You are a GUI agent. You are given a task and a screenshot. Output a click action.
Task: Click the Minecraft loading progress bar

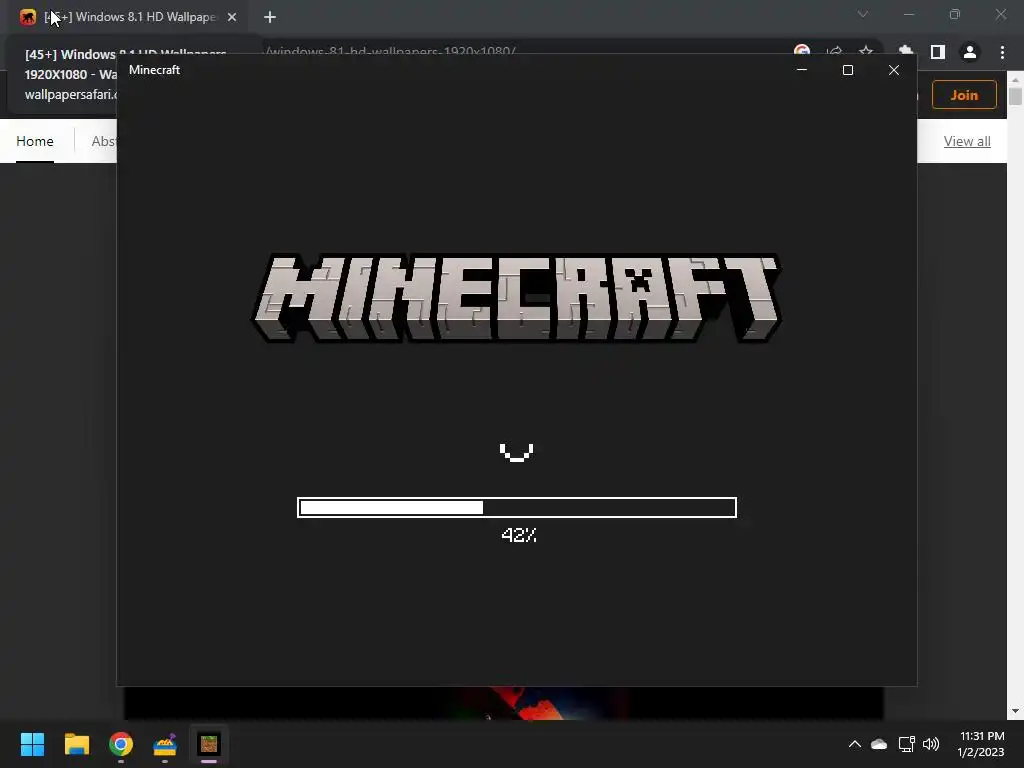[x=517, y=507]
